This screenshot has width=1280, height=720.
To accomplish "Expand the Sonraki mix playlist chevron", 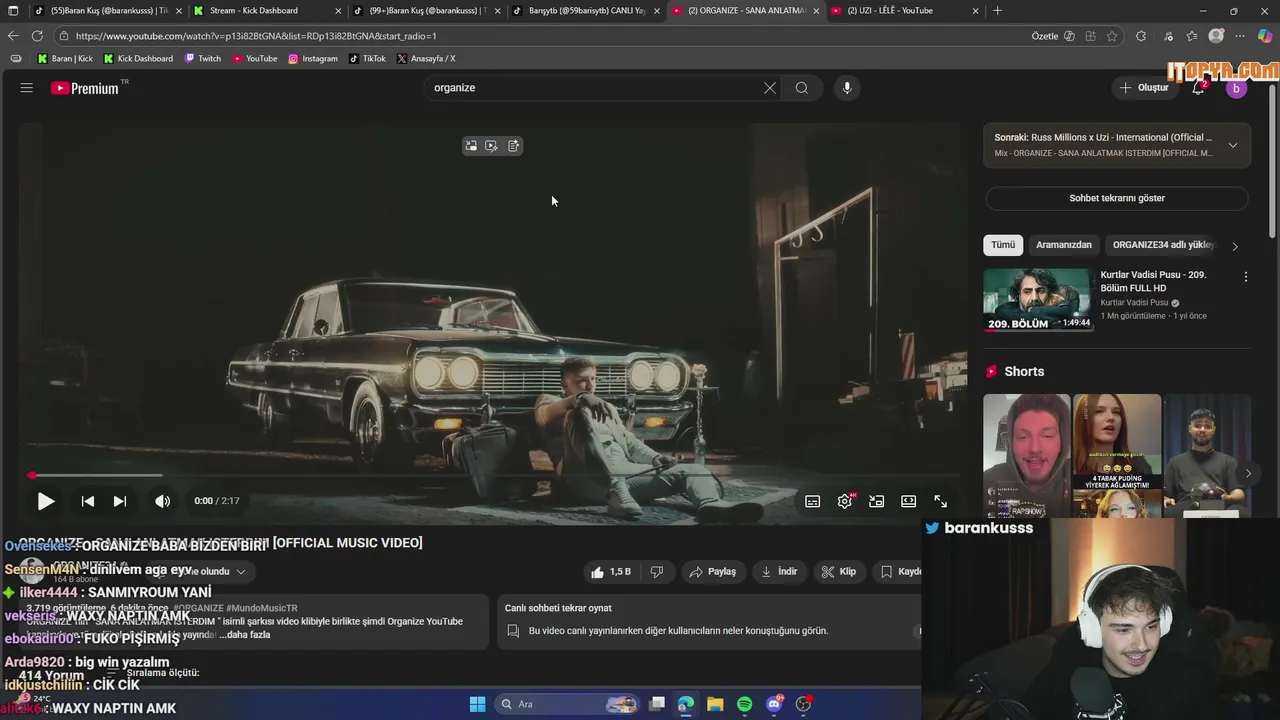I will click(x=1233, y=145).
